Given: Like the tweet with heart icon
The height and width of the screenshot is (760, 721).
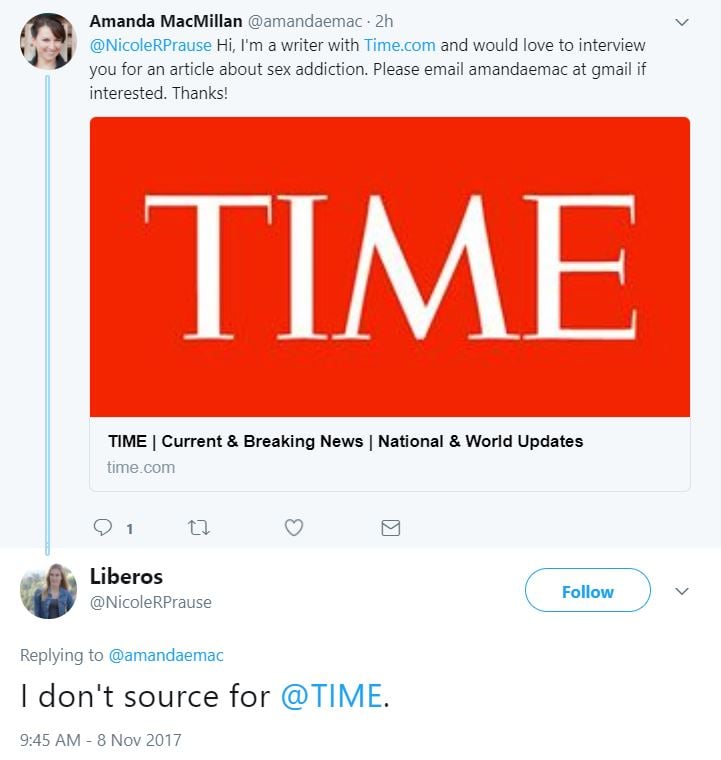Looking at the screenshot, I should [x=294, y=527].
